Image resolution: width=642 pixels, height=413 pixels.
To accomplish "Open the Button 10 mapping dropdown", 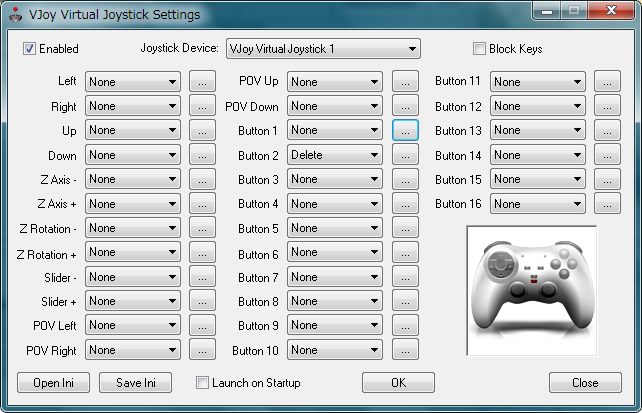I will (x=335, y=350).
